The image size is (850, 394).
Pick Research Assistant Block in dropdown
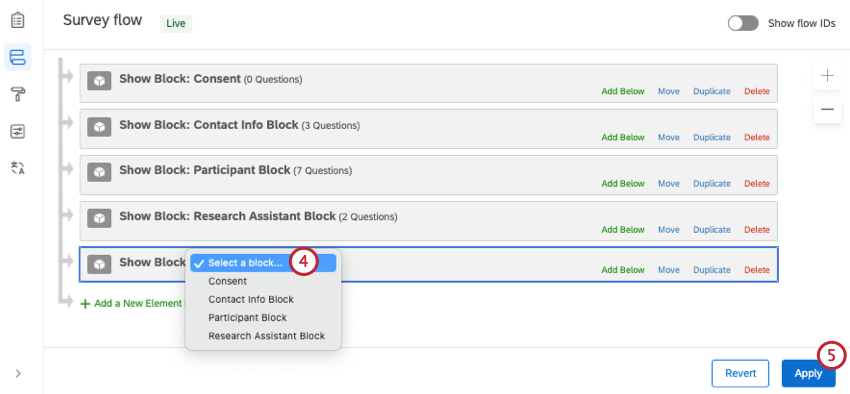pos(266,336)
